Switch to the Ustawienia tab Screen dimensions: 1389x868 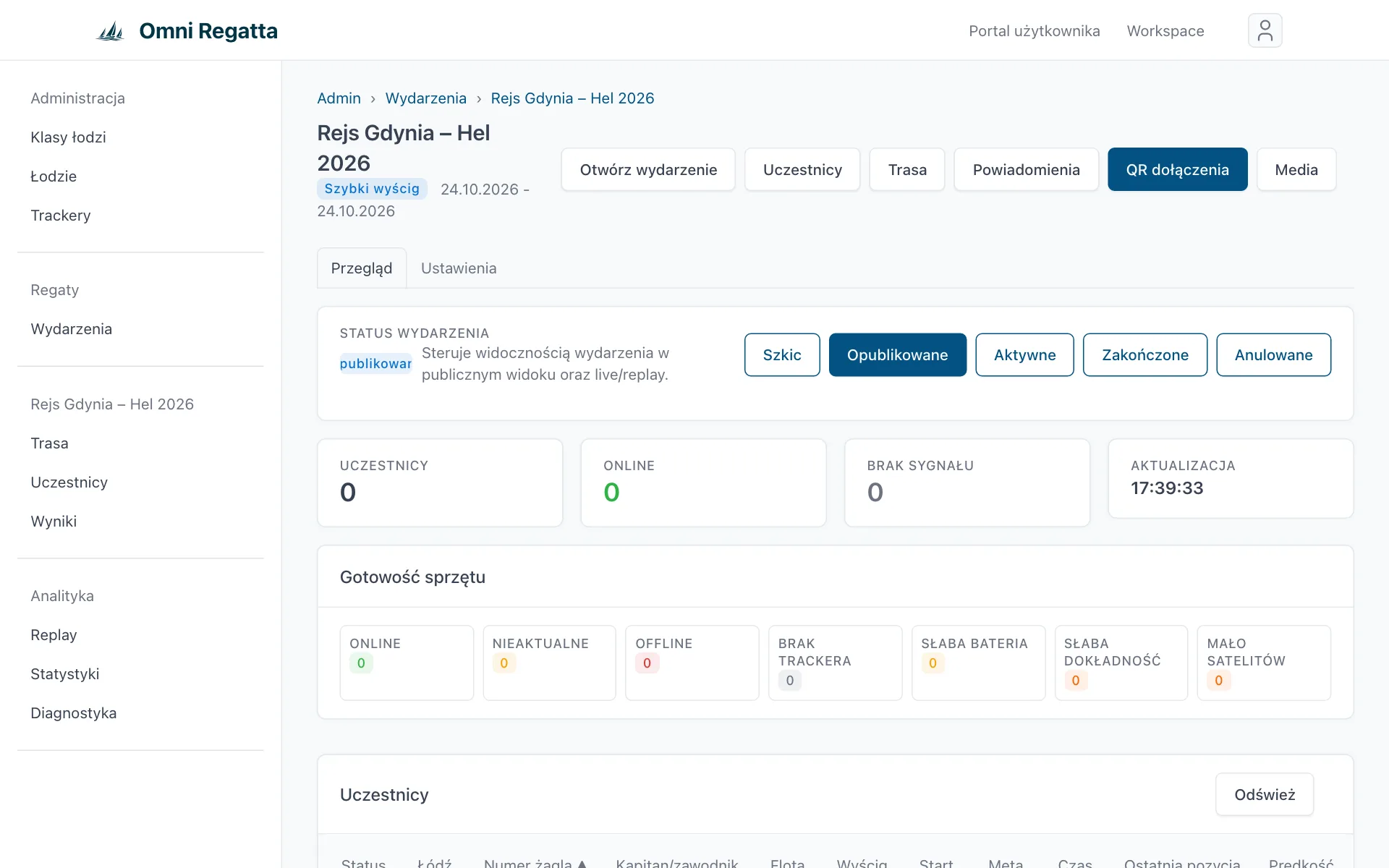click(x=459, y=268)
